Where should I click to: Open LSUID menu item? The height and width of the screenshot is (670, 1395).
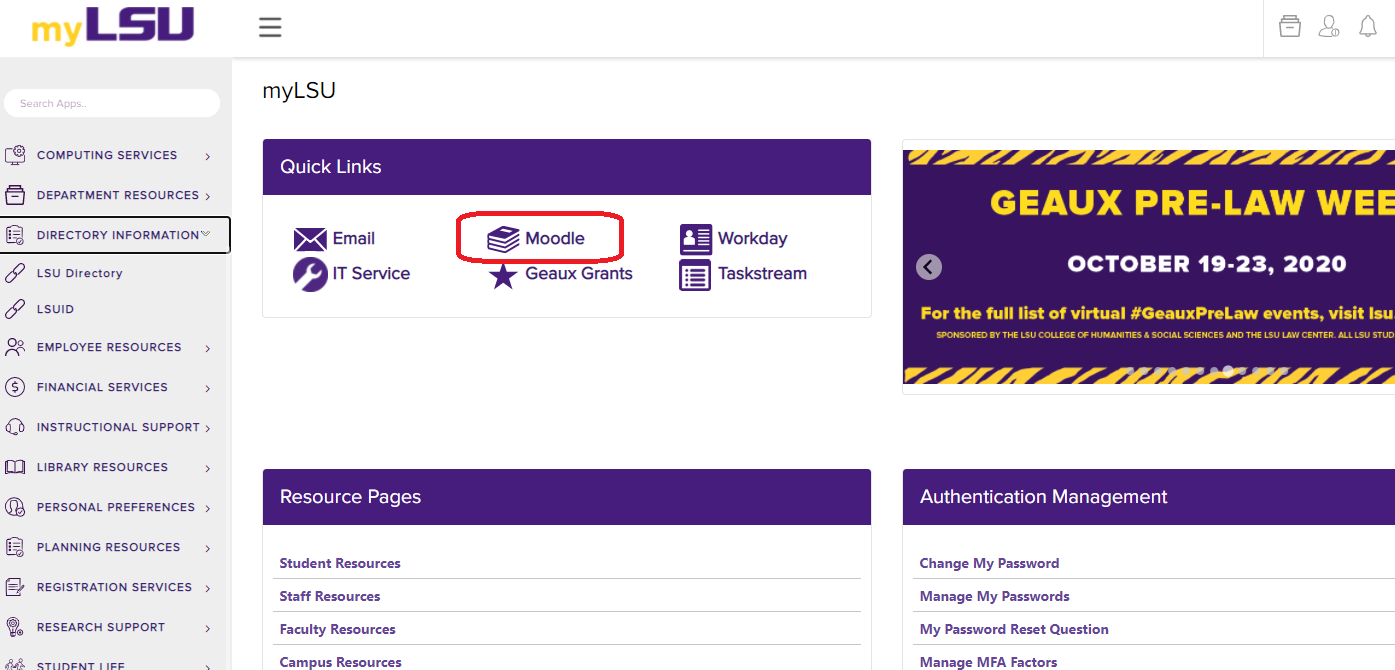pyautogui.click(x=56, y=309)
